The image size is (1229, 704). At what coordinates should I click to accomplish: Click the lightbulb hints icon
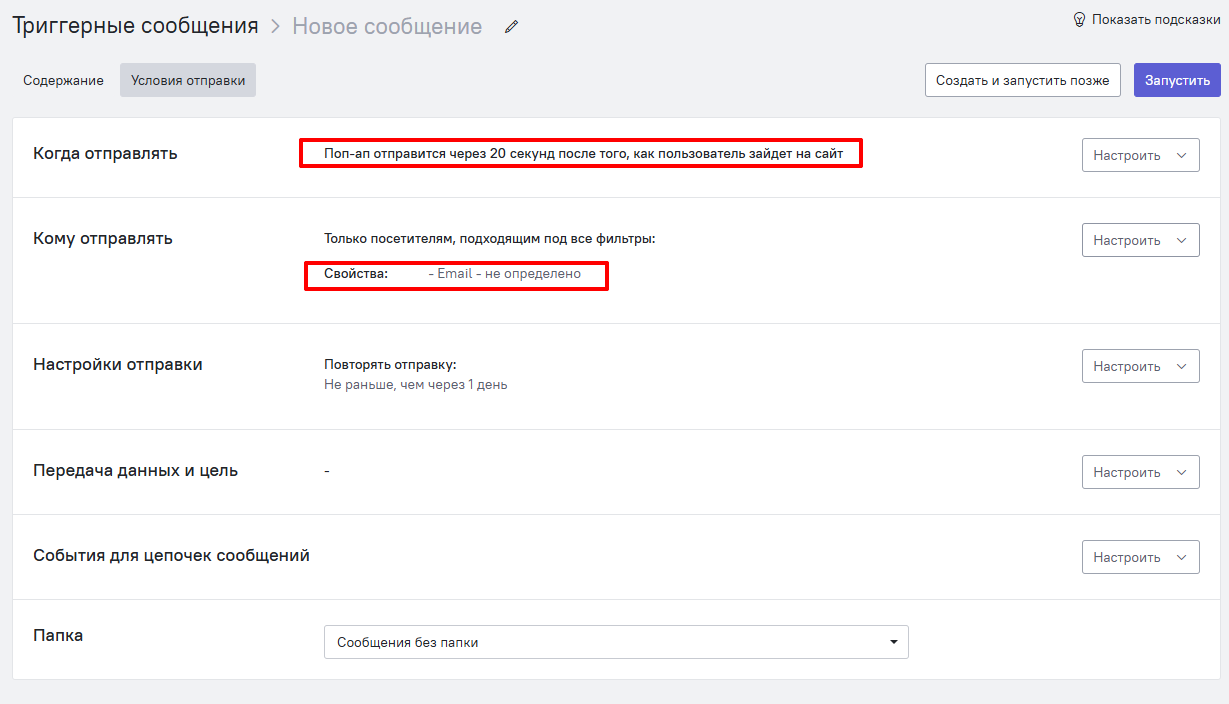[x=1079, y=19]
